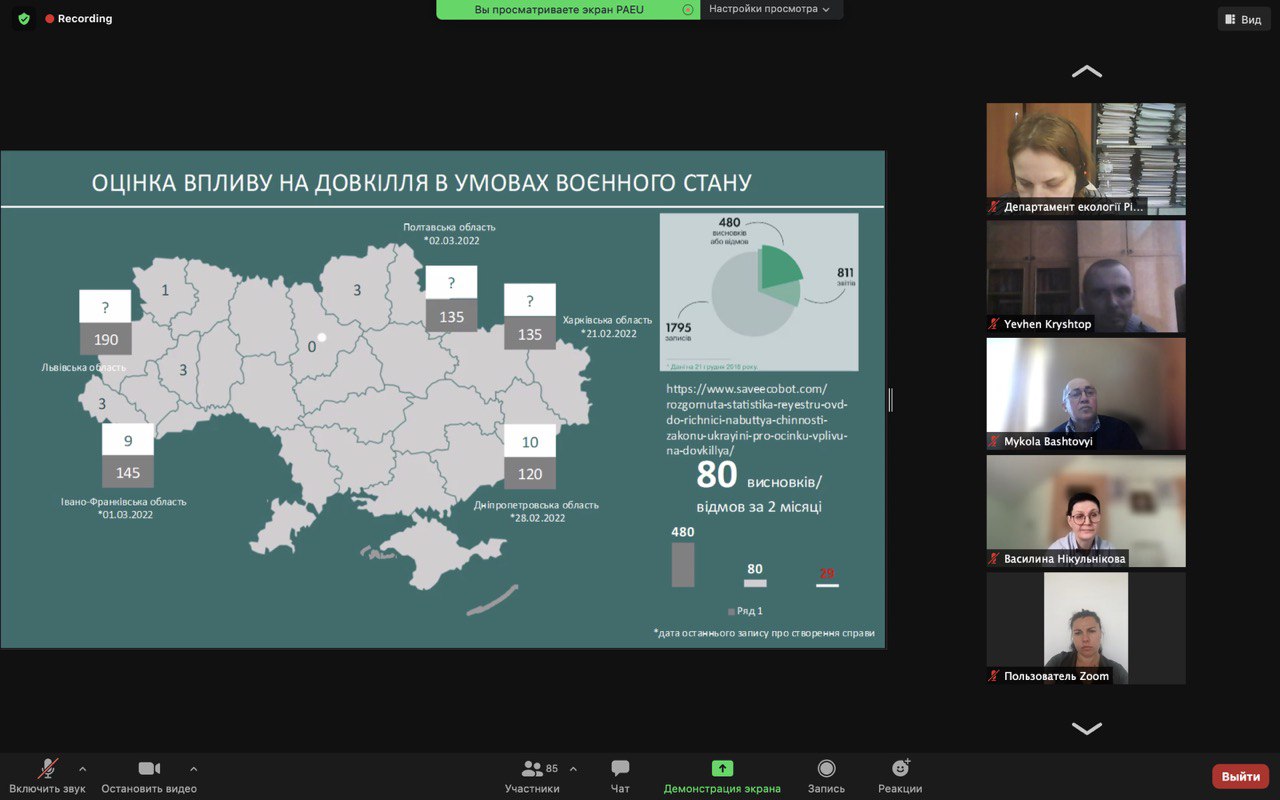Open the Chat panel
The width and height of the screenshot is (1280, 800).
620,769
